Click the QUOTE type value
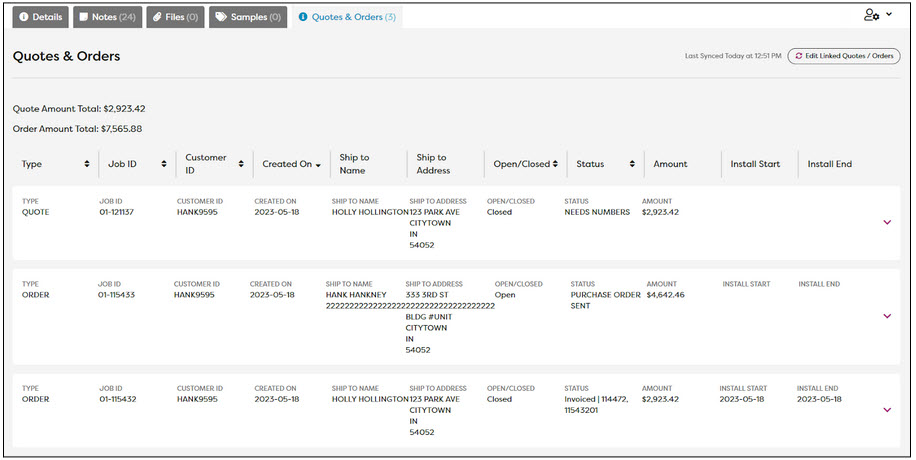Screen dimensions: 916x460 coord(36,212)
